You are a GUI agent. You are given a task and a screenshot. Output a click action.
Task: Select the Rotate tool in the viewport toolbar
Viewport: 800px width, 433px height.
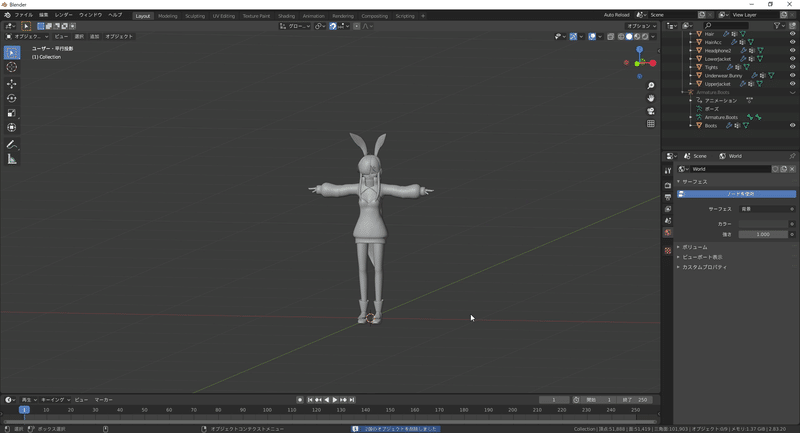12,98
